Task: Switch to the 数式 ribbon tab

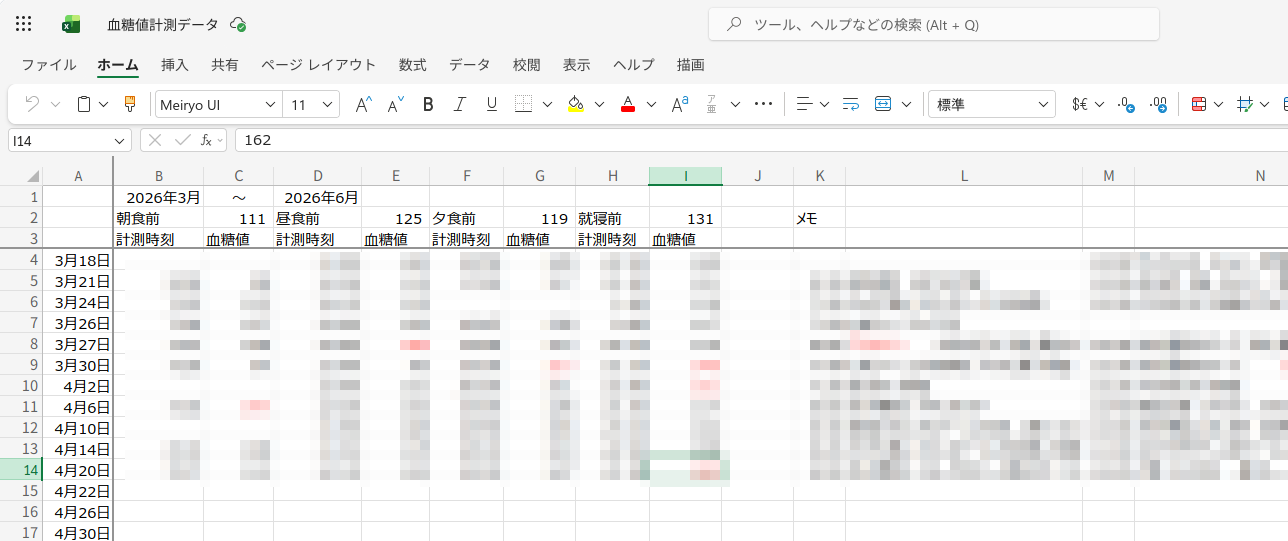Action: coord(412,65)
